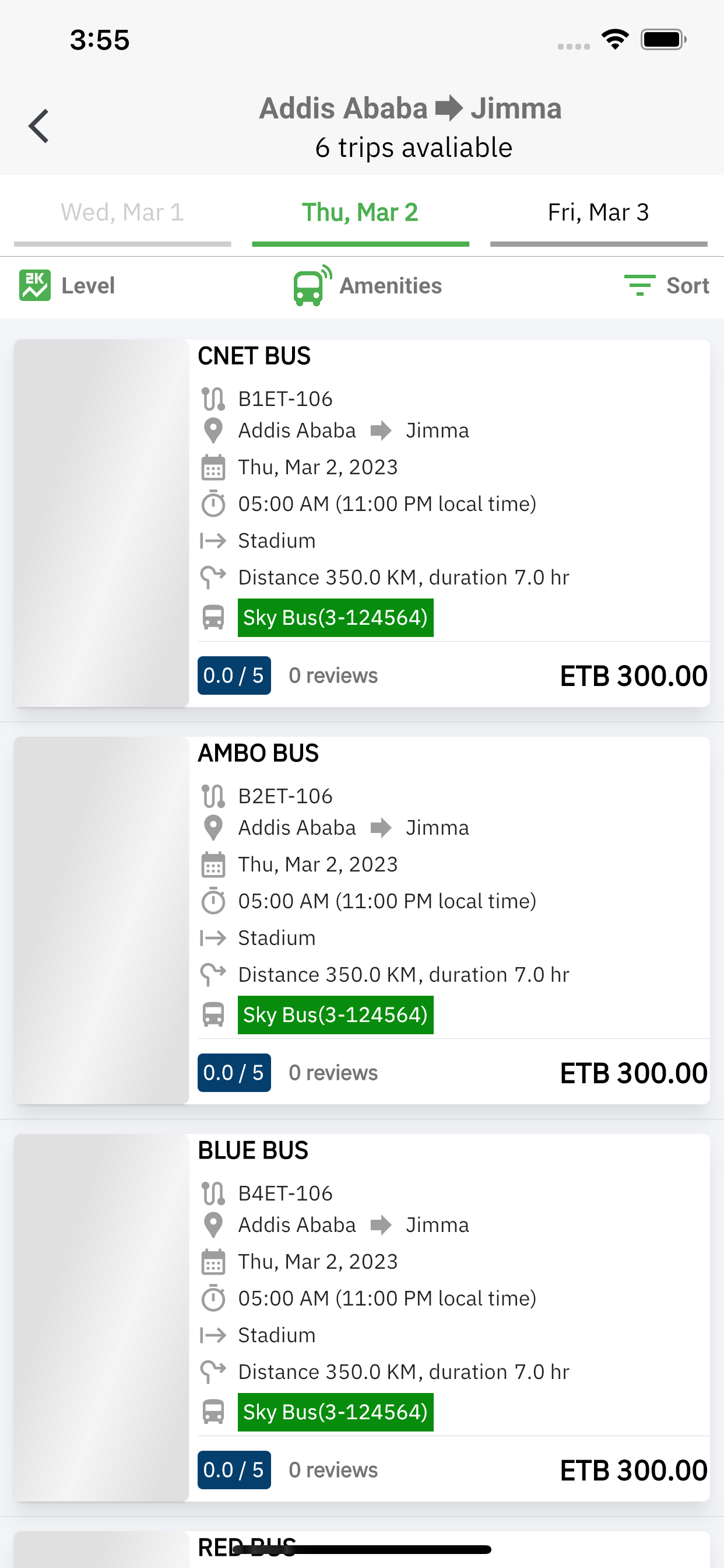The width and height of the screenshot is (724, 1568).
Task: Select AMBO BUS ETB 300.00 price
Action: [633, 1073]
